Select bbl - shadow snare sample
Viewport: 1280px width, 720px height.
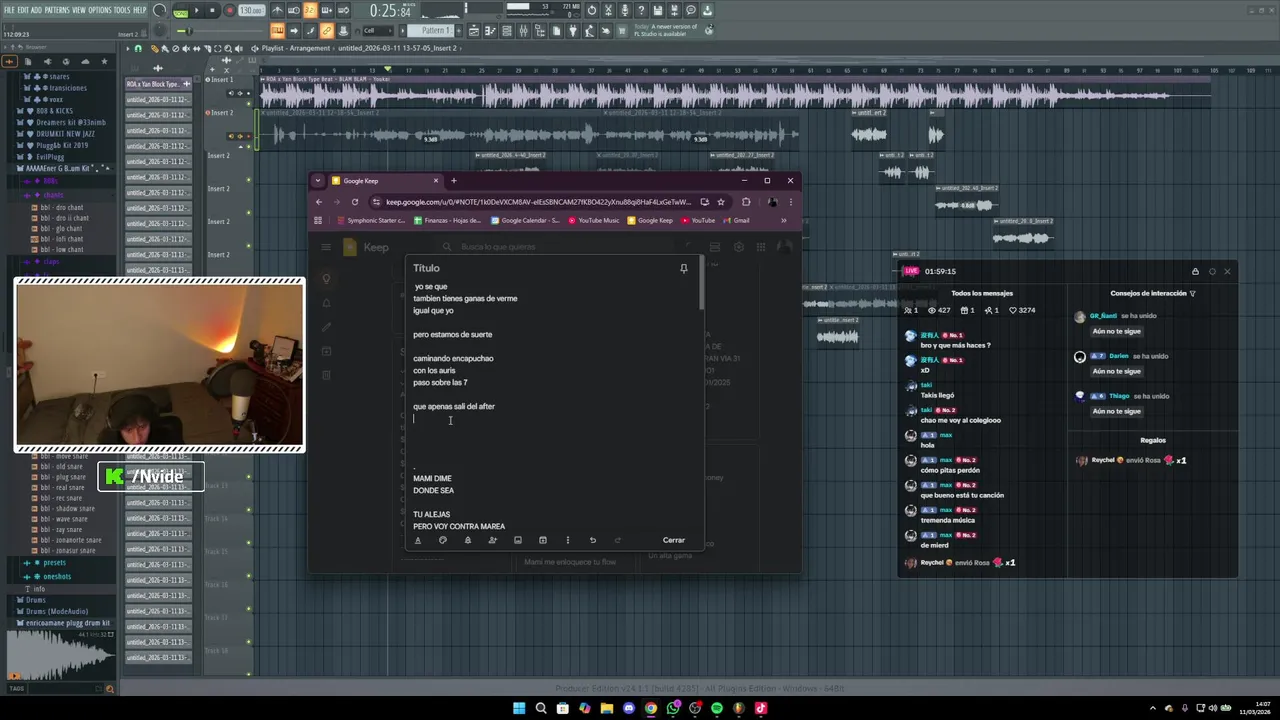click(68, 509)
